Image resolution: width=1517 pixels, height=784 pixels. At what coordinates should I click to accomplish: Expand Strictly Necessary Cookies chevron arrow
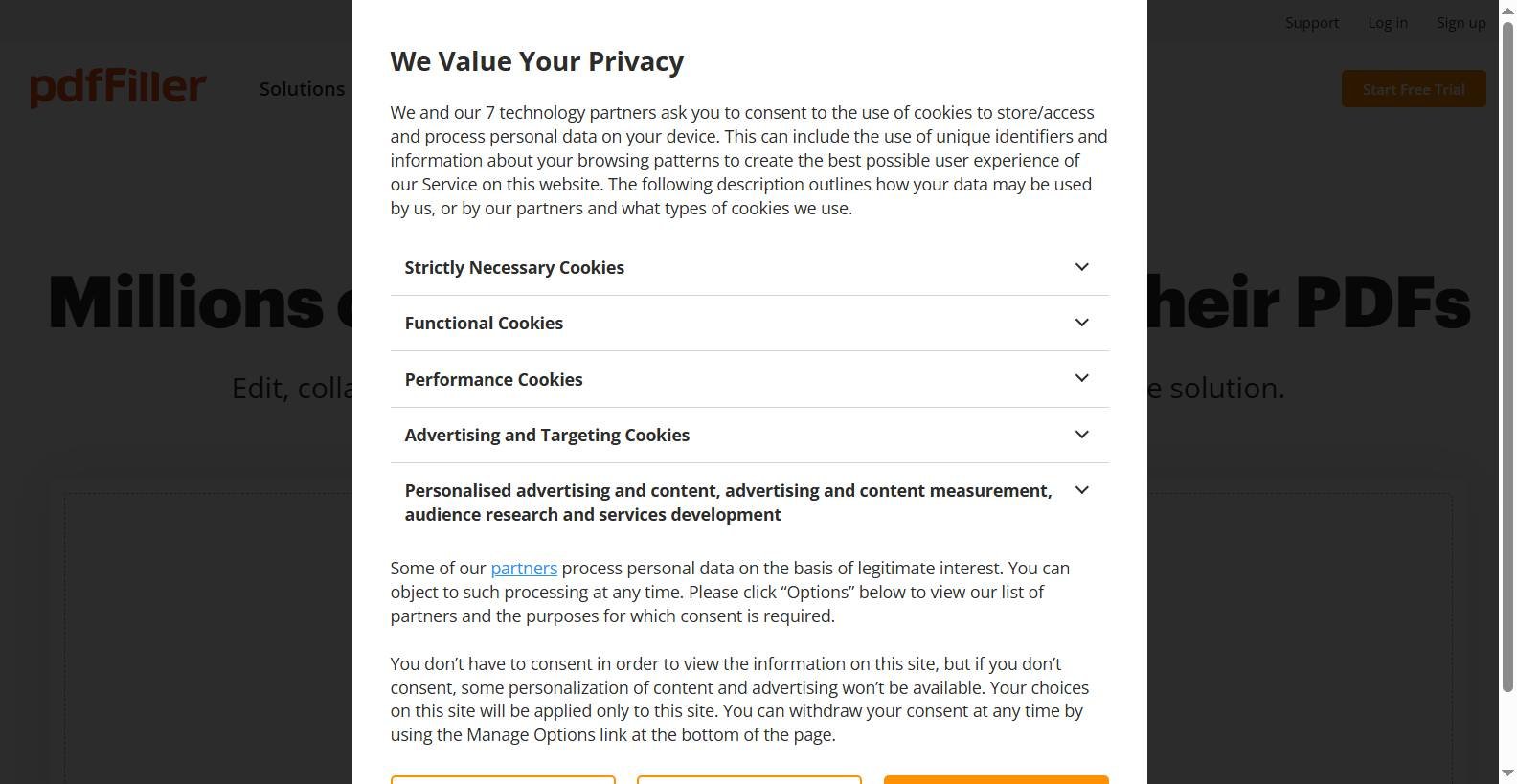click(1081, 267)
